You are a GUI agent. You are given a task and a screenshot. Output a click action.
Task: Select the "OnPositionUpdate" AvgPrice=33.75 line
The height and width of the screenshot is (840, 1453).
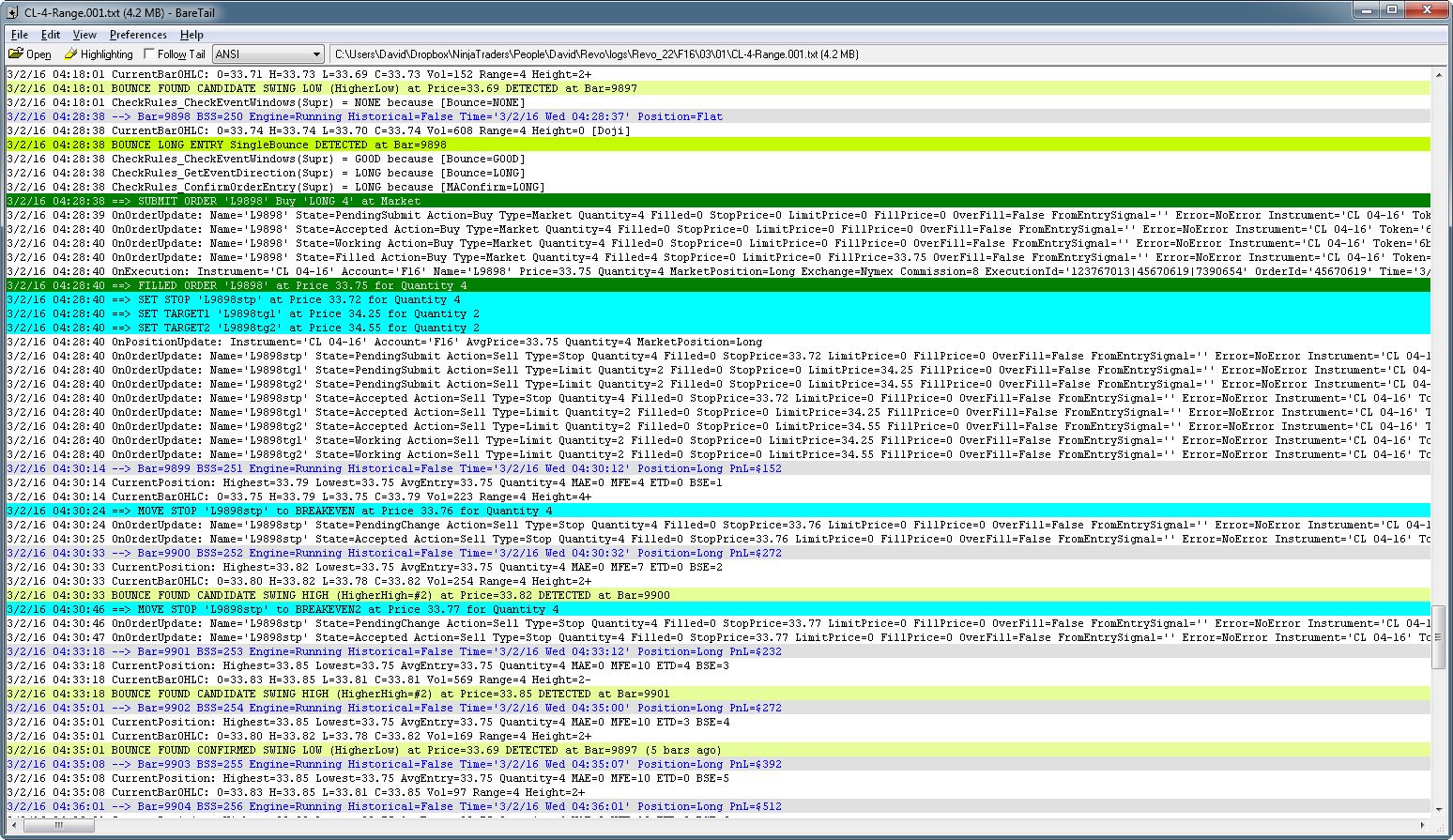coord(718,342)
